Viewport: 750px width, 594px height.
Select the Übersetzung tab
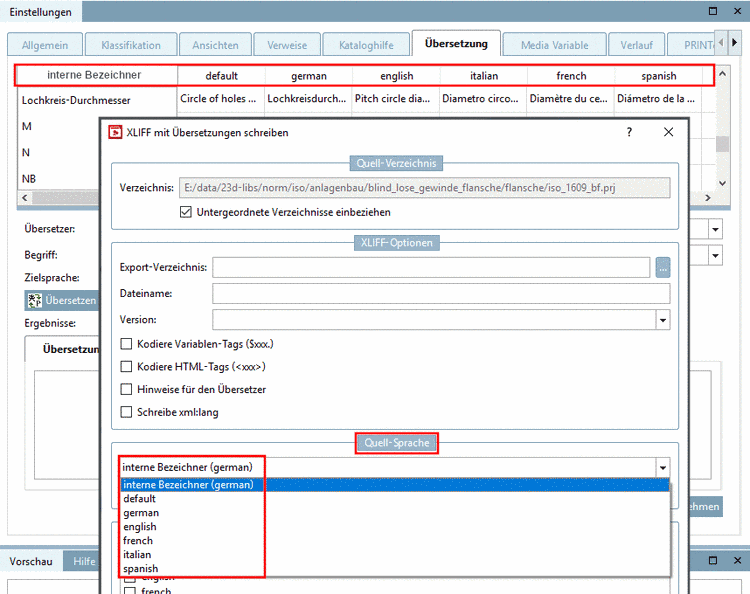tap(456, 44)
